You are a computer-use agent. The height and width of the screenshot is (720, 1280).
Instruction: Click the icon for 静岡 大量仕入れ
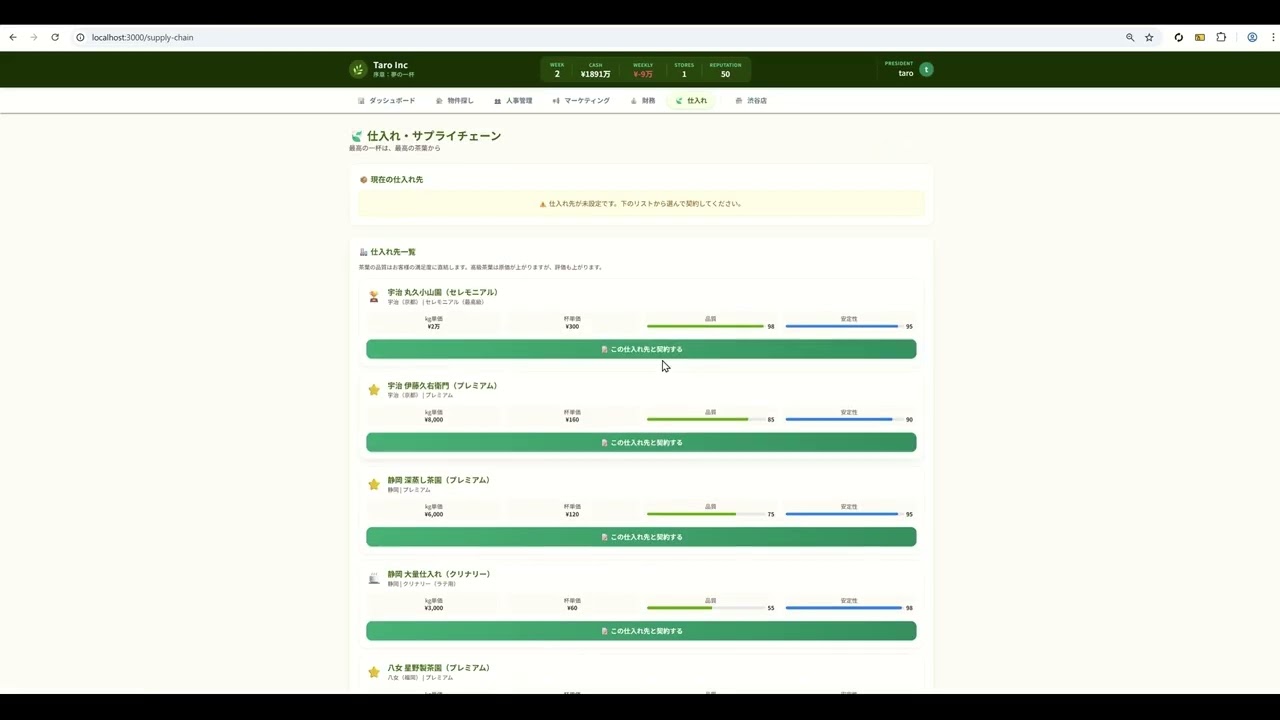click(374, 578)
